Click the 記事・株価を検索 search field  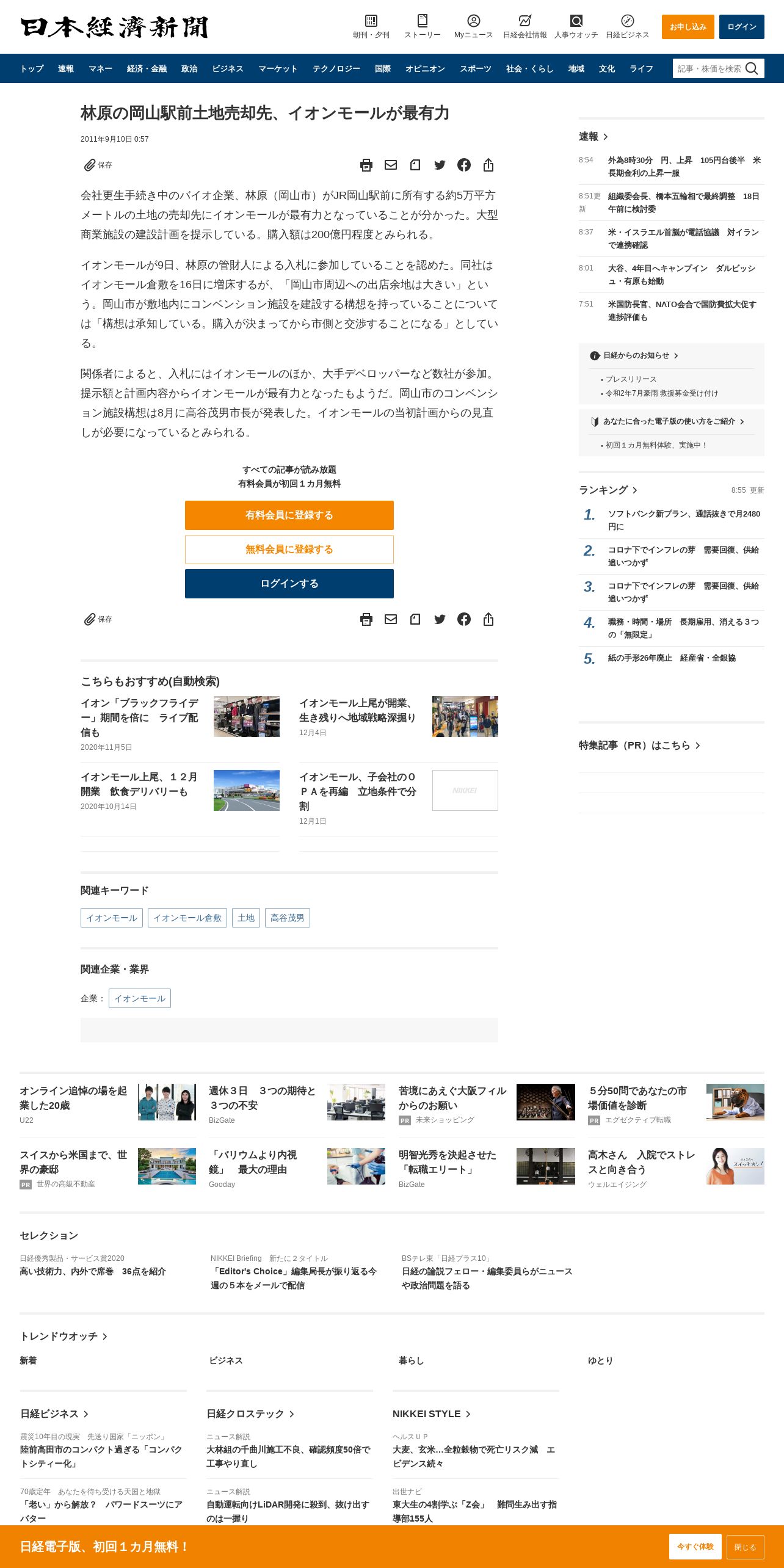(709, 68)
